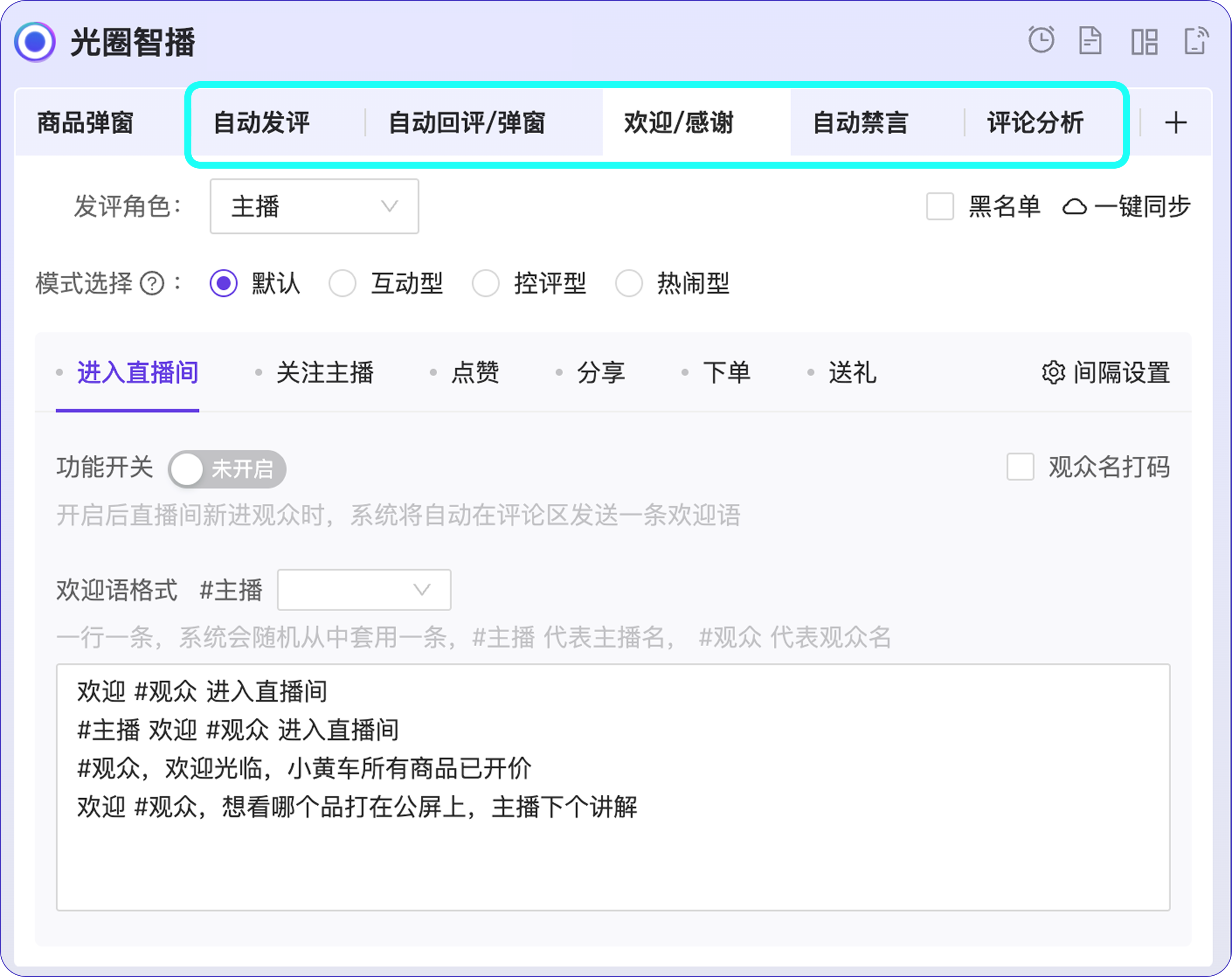Go to the 送礼 sub-tab
The width and height of the screenshot is (1232, 977).
pos(851,373)
